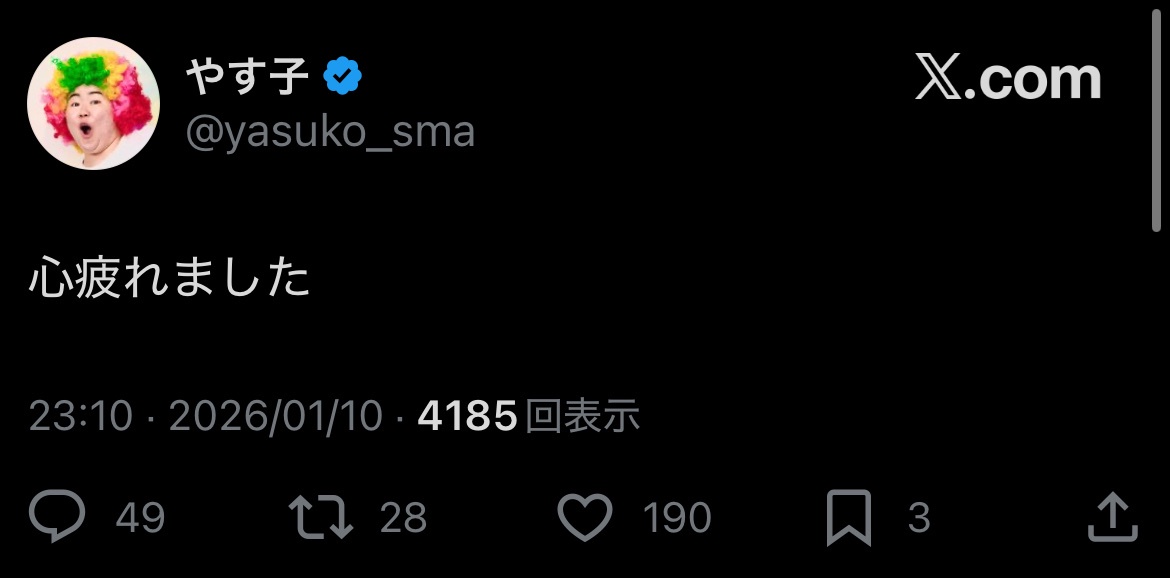Click the reply count 49
Screen dimensions: 1170x578
coord(140,518)
